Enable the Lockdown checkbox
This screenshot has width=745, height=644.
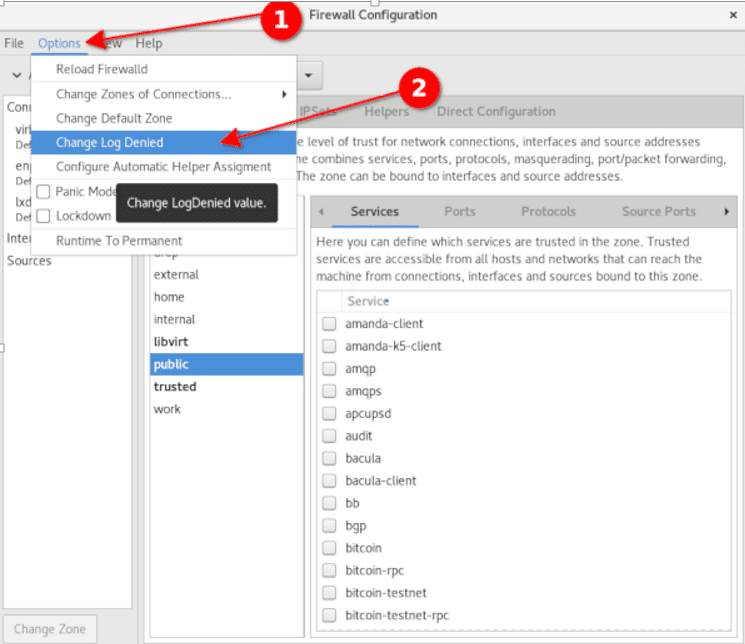coord(43,215)
